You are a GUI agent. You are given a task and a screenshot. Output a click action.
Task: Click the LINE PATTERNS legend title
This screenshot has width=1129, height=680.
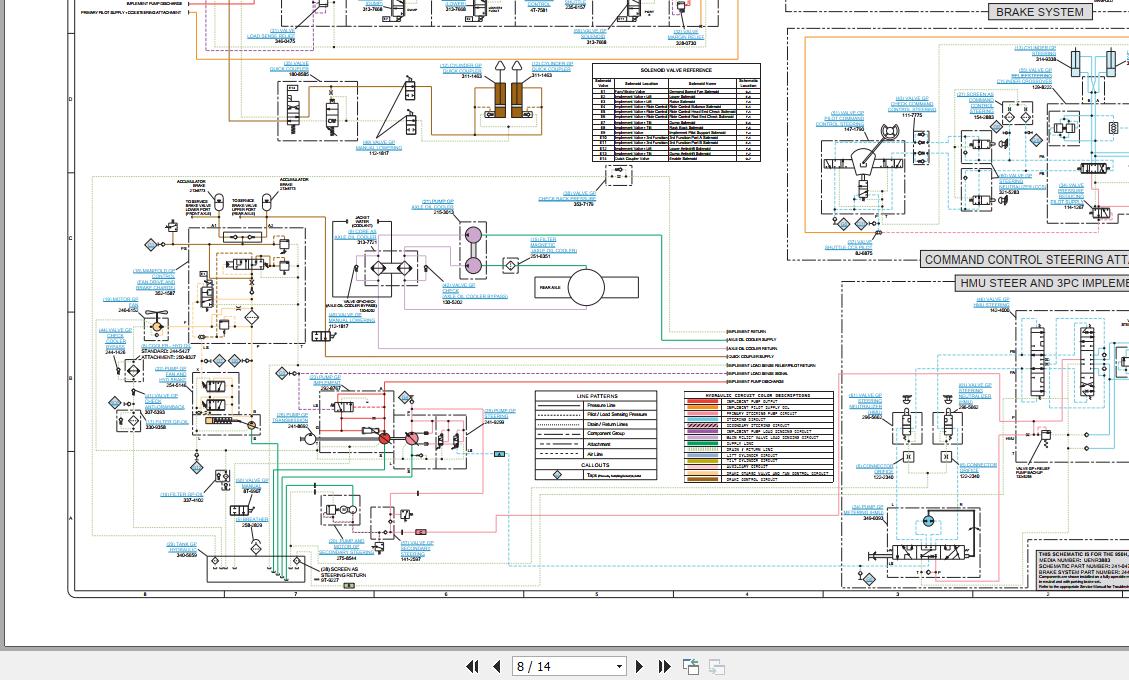[x=597, y=396]
